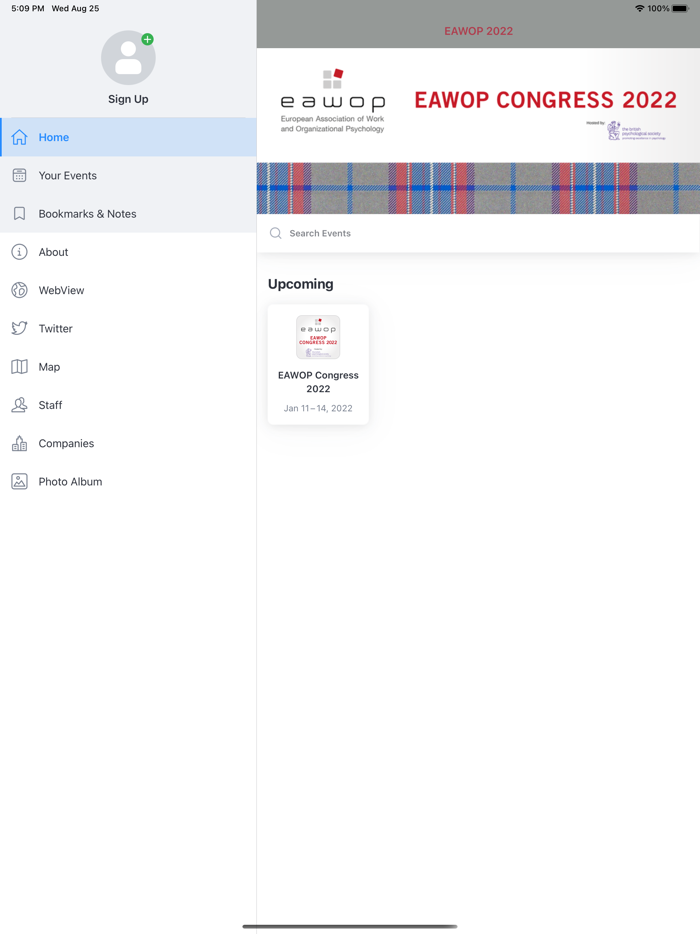Viewport: 700px width, 934px height.
Task: Click the Companies building icon
Action: click(x=20, y=443)
